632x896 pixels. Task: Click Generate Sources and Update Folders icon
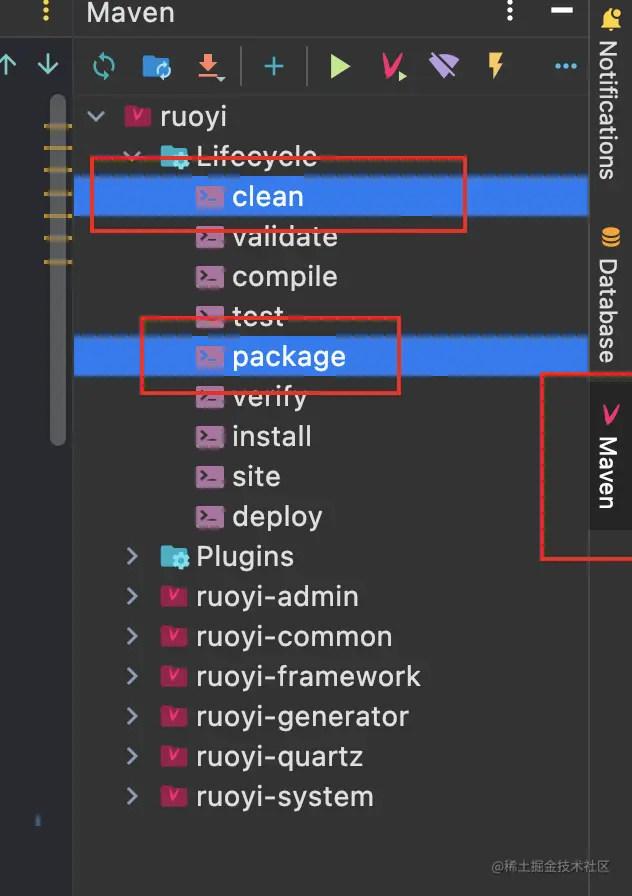click(x=157, y=67)
